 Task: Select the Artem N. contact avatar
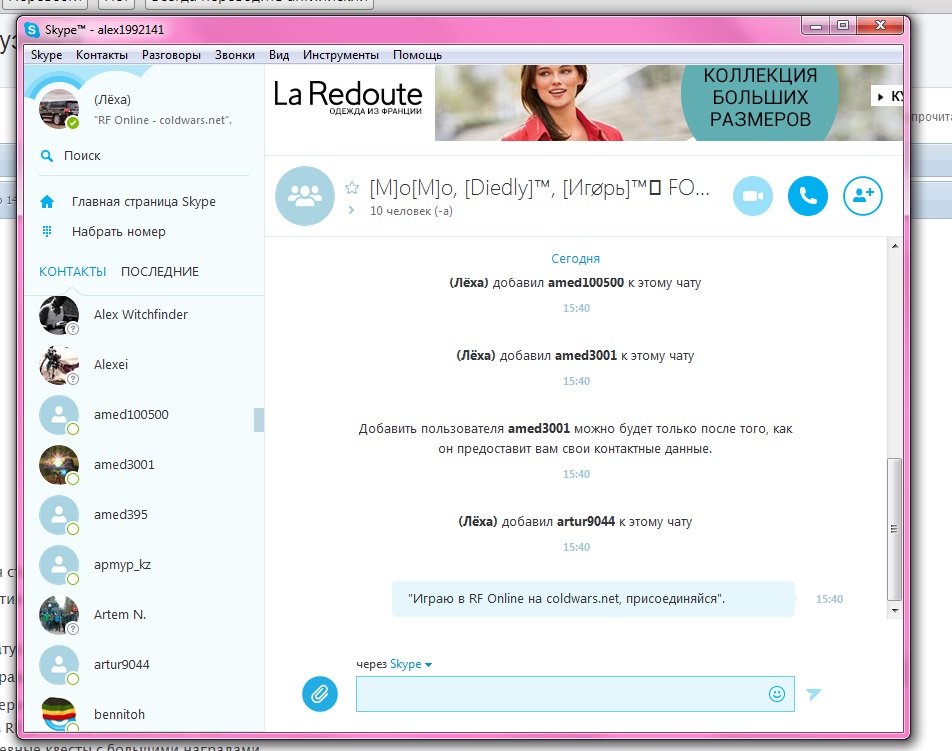(x=59, y=614)
